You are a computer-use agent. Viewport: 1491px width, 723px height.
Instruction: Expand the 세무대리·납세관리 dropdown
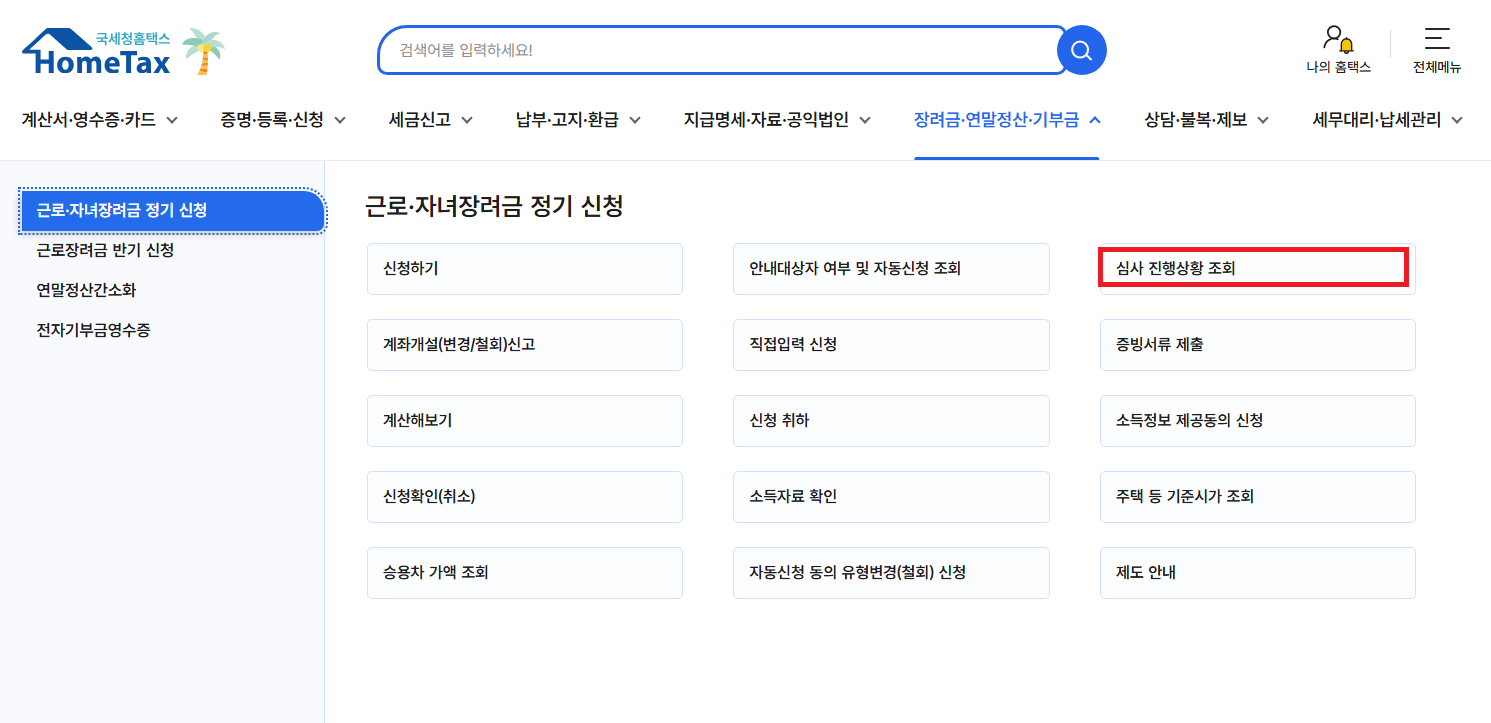1383,118
